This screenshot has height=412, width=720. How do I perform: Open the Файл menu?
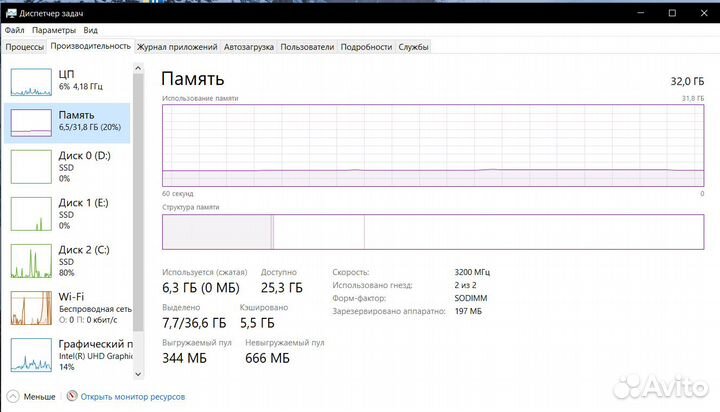pos(15,30)
